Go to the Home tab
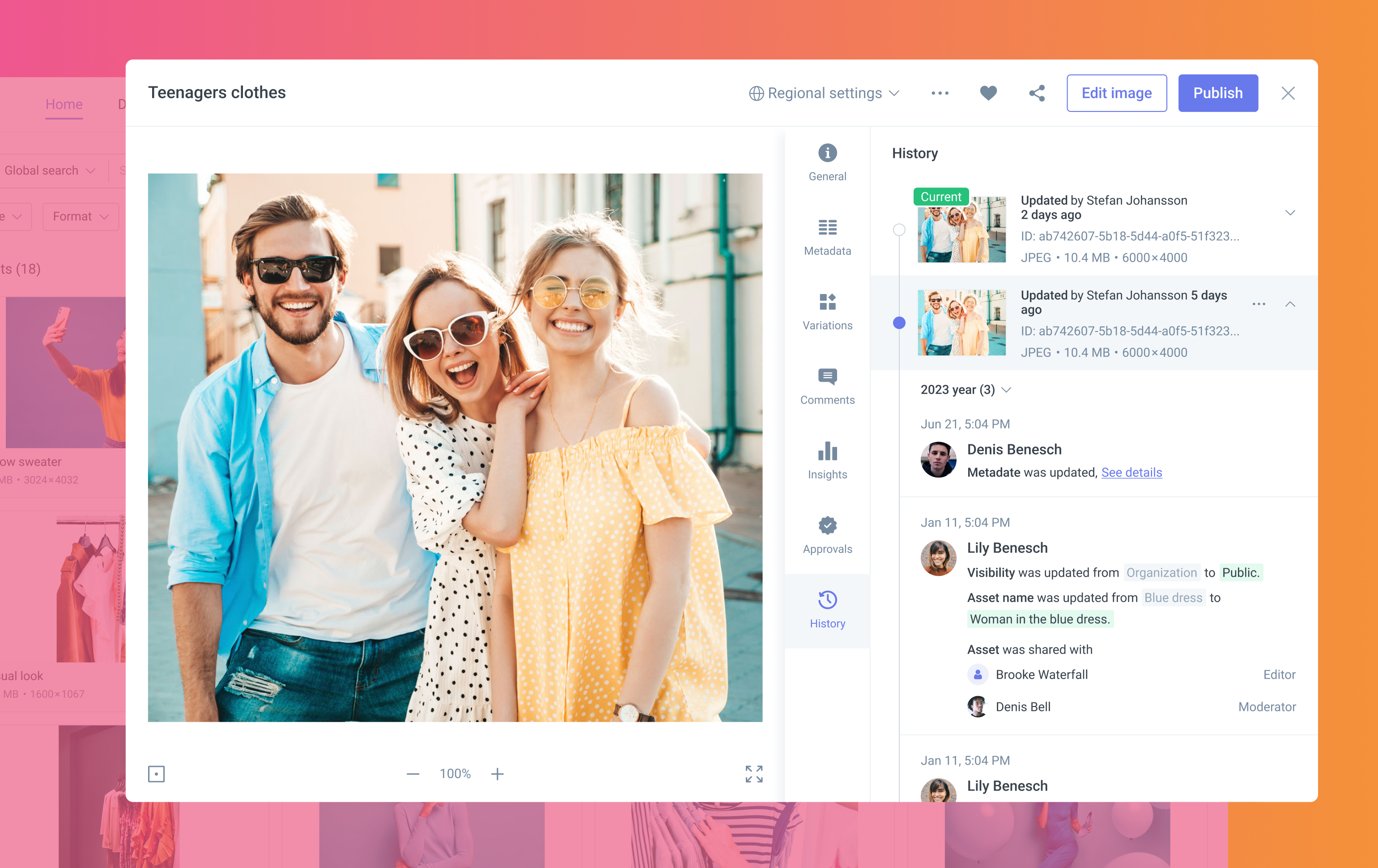Screen dimensions: 1378x868 click(64, 104)
